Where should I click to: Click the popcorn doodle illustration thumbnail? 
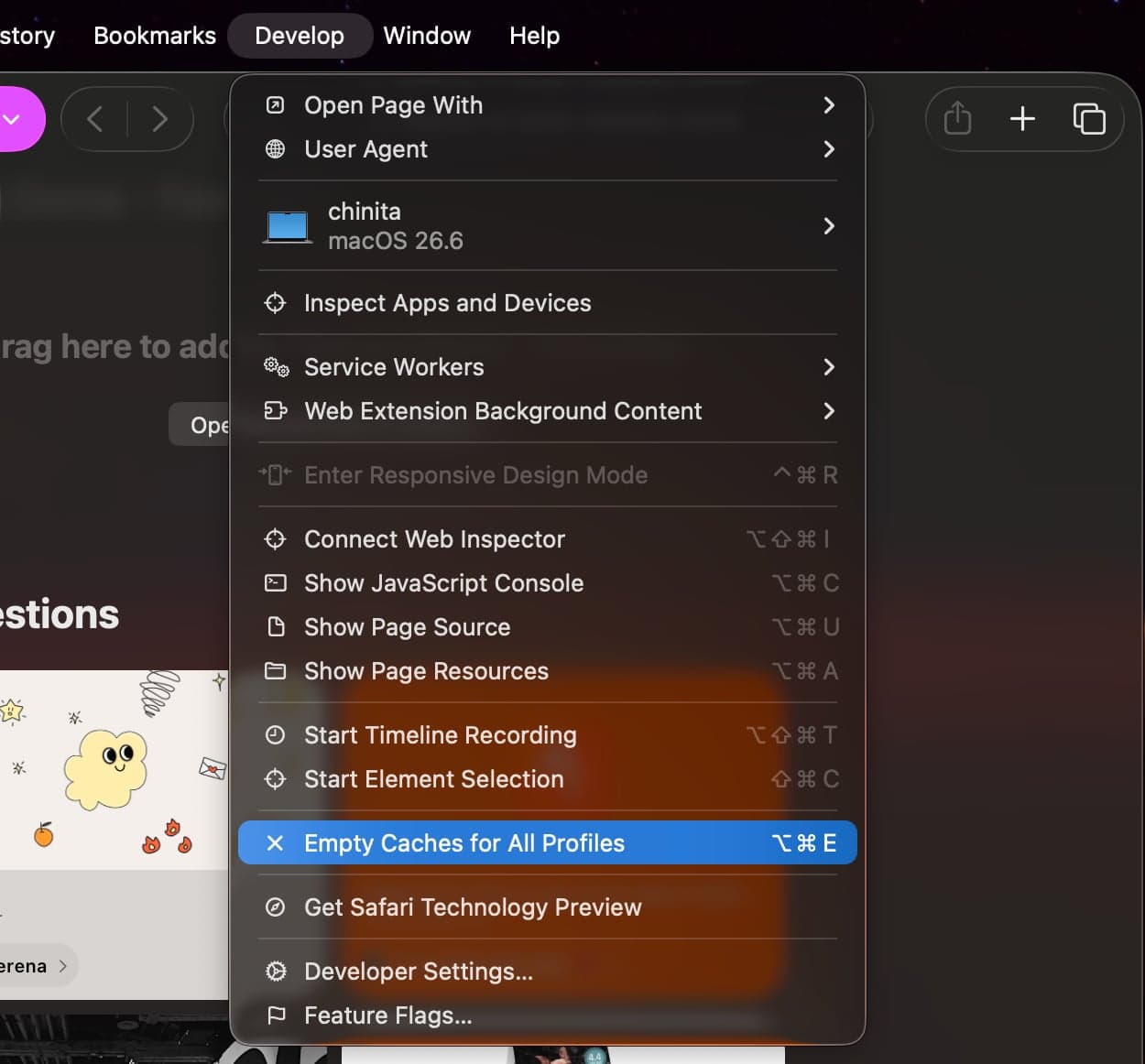click(114, 770)
